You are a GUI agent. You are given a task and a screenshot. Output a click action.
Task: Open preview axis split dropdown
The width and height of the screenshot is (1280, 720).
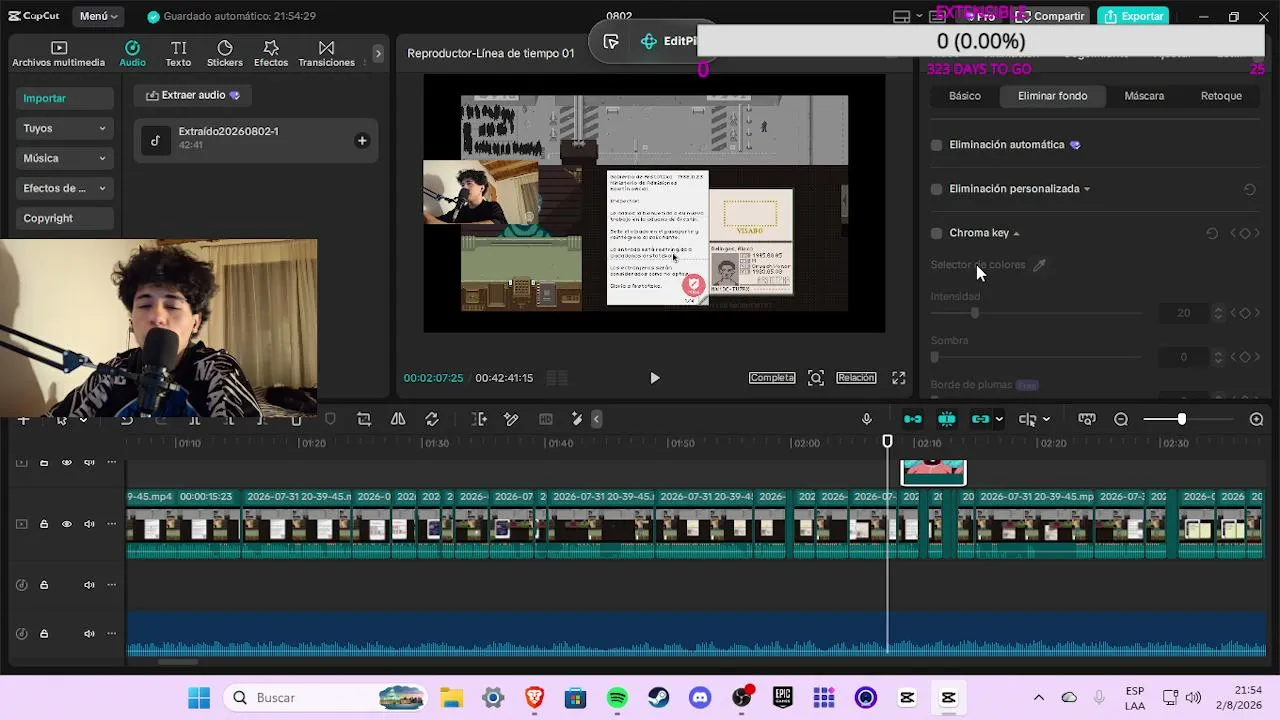tap(1046, 419)
